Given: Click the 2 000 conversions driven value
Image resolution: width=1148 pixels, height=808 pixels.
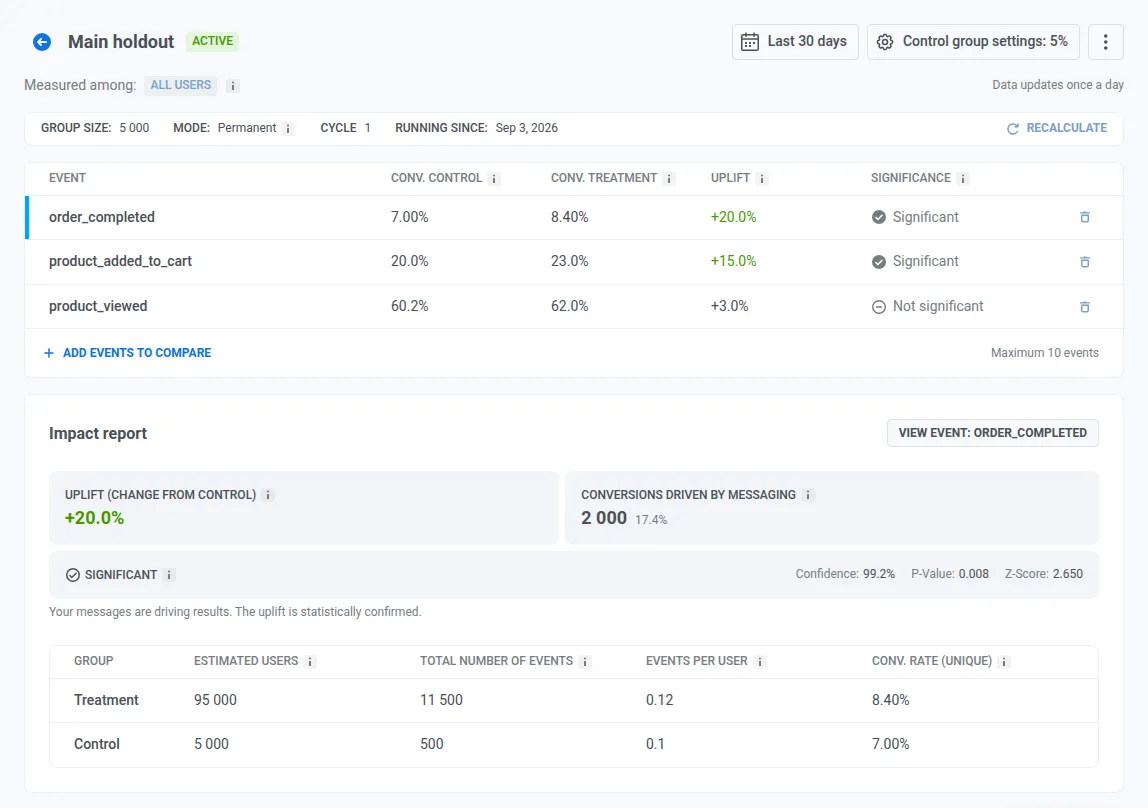Looking at the screenshot, I should [604, 518].
